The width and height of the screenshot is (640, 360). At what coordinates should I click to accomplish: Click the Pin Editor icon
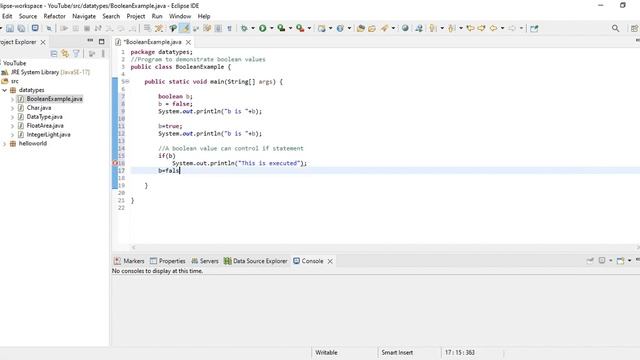[x=534, y=28]
